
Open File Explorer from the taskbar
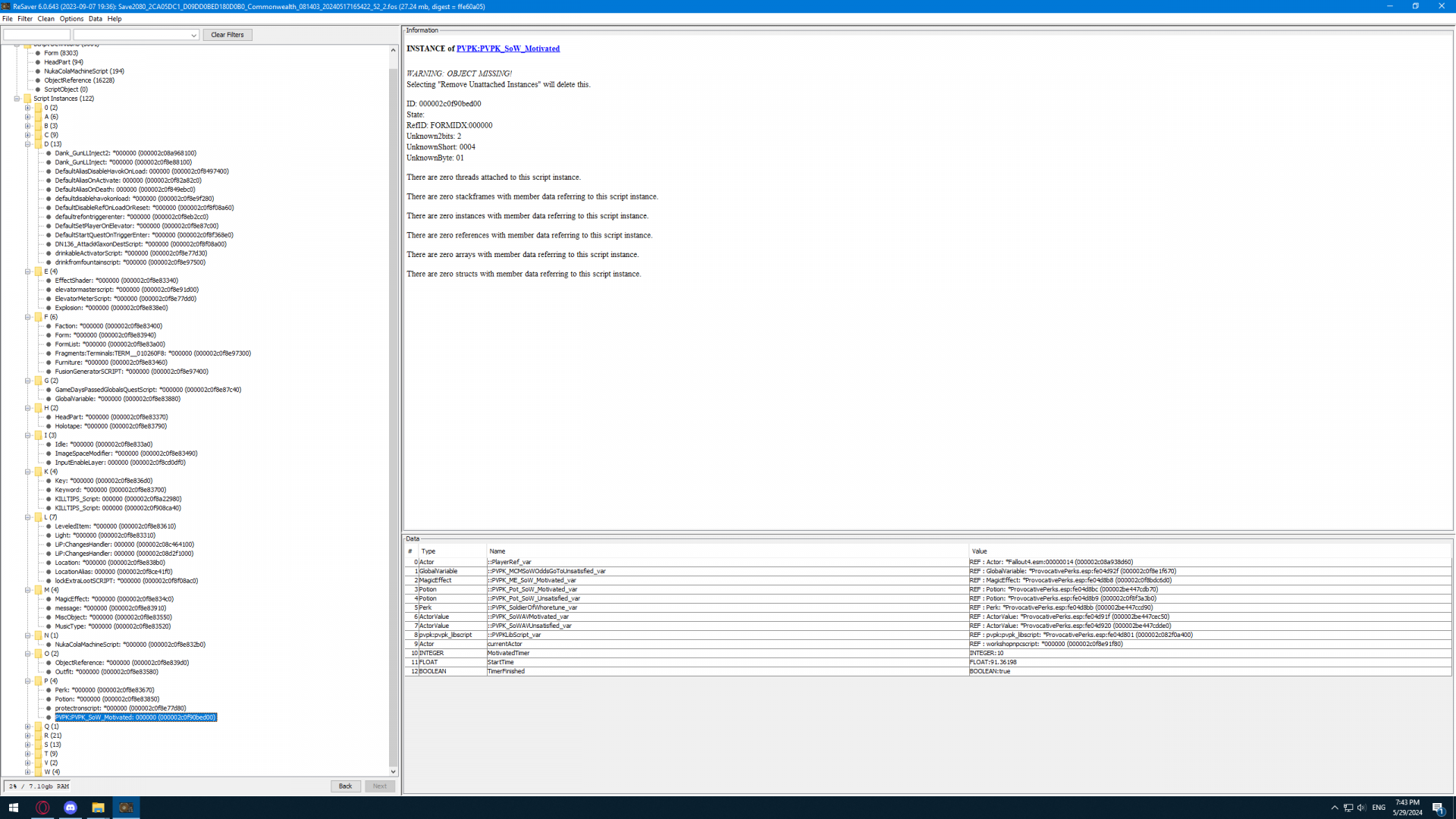pos(98,808)
